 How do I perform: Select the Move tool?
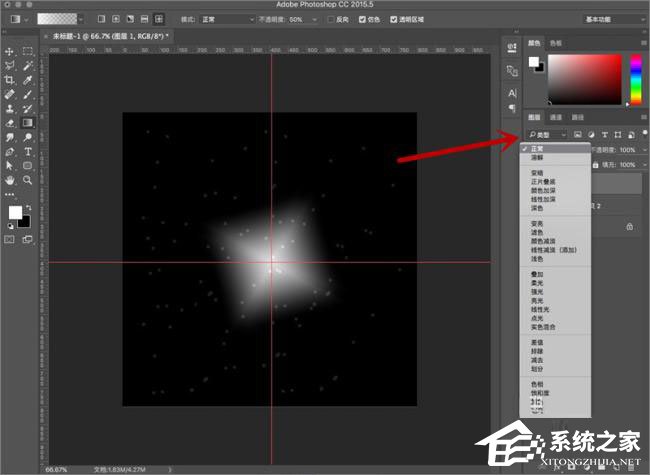[9, 51]
